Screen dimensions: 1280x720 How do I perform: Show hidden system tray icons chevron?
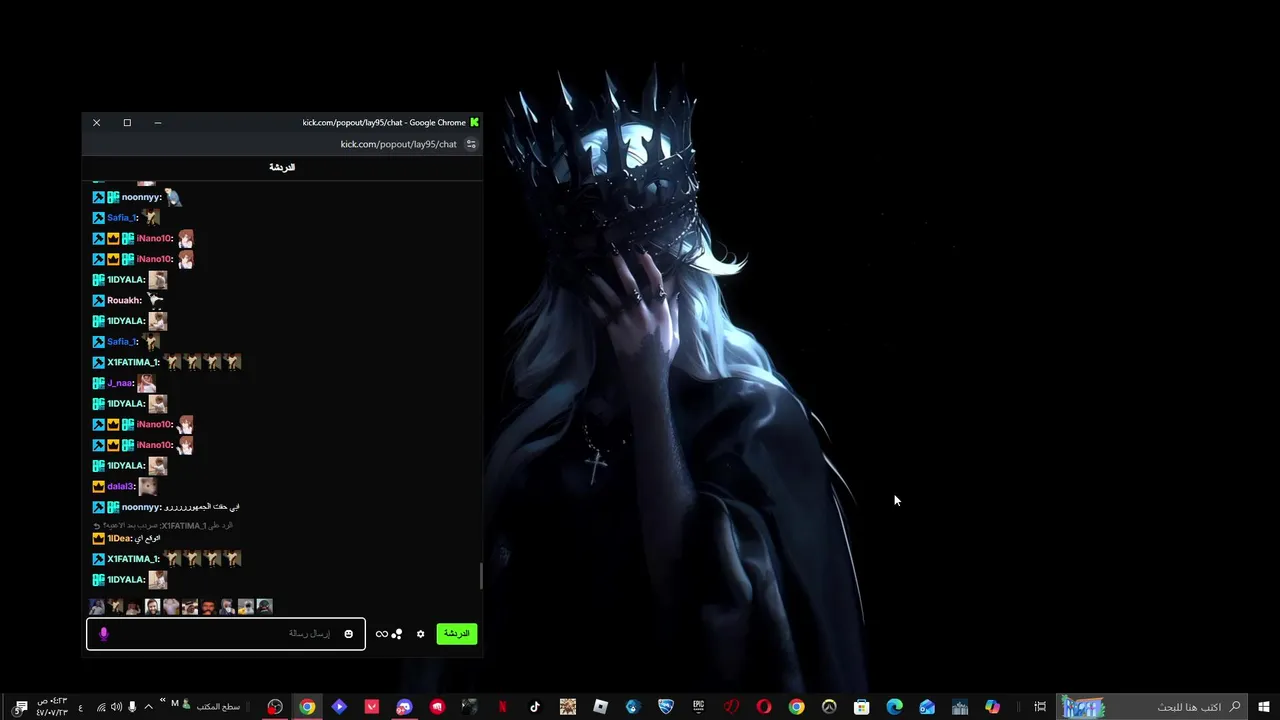148,707
